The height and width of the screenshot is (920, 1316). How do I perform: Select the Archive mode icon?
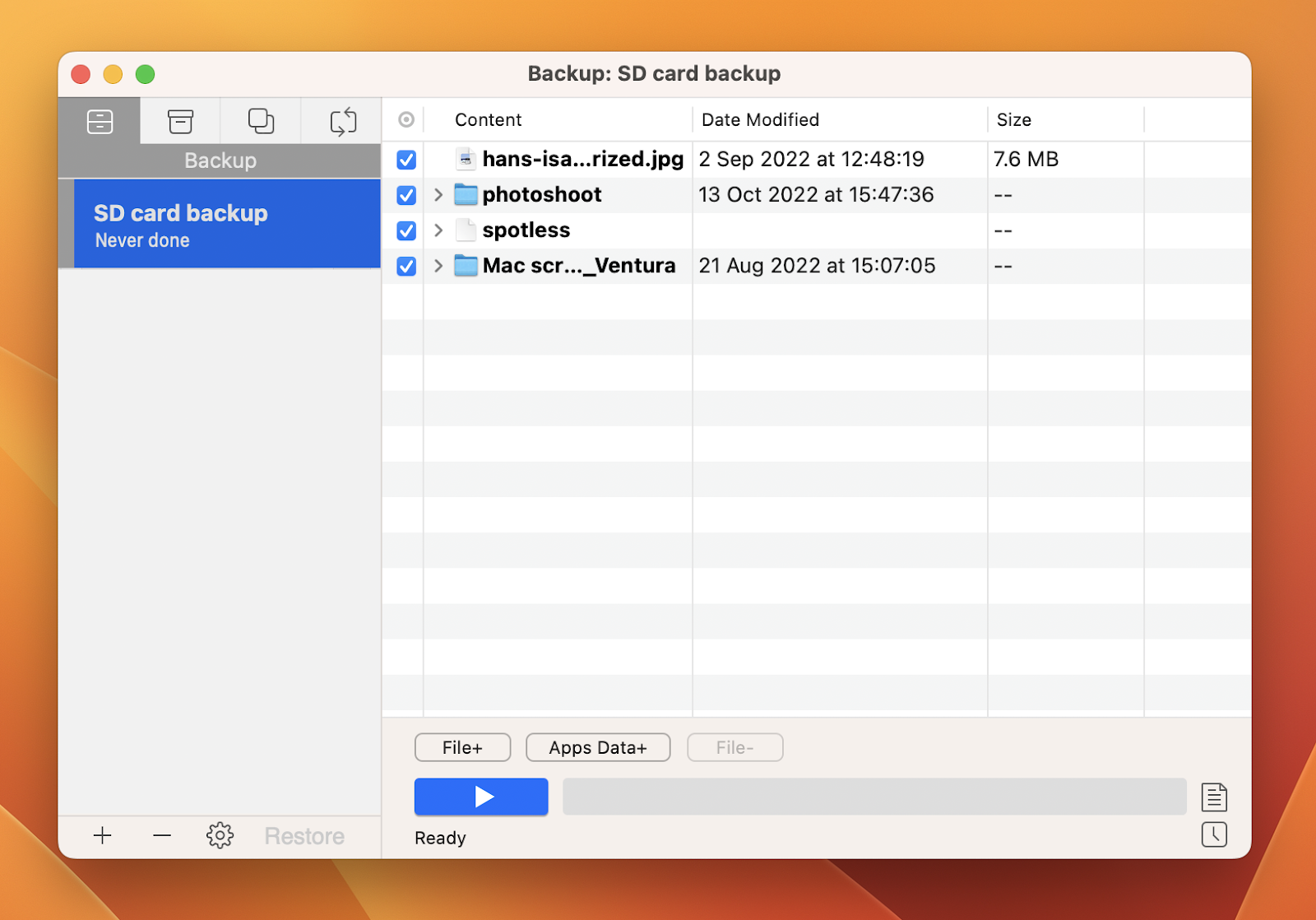point(179,121)
